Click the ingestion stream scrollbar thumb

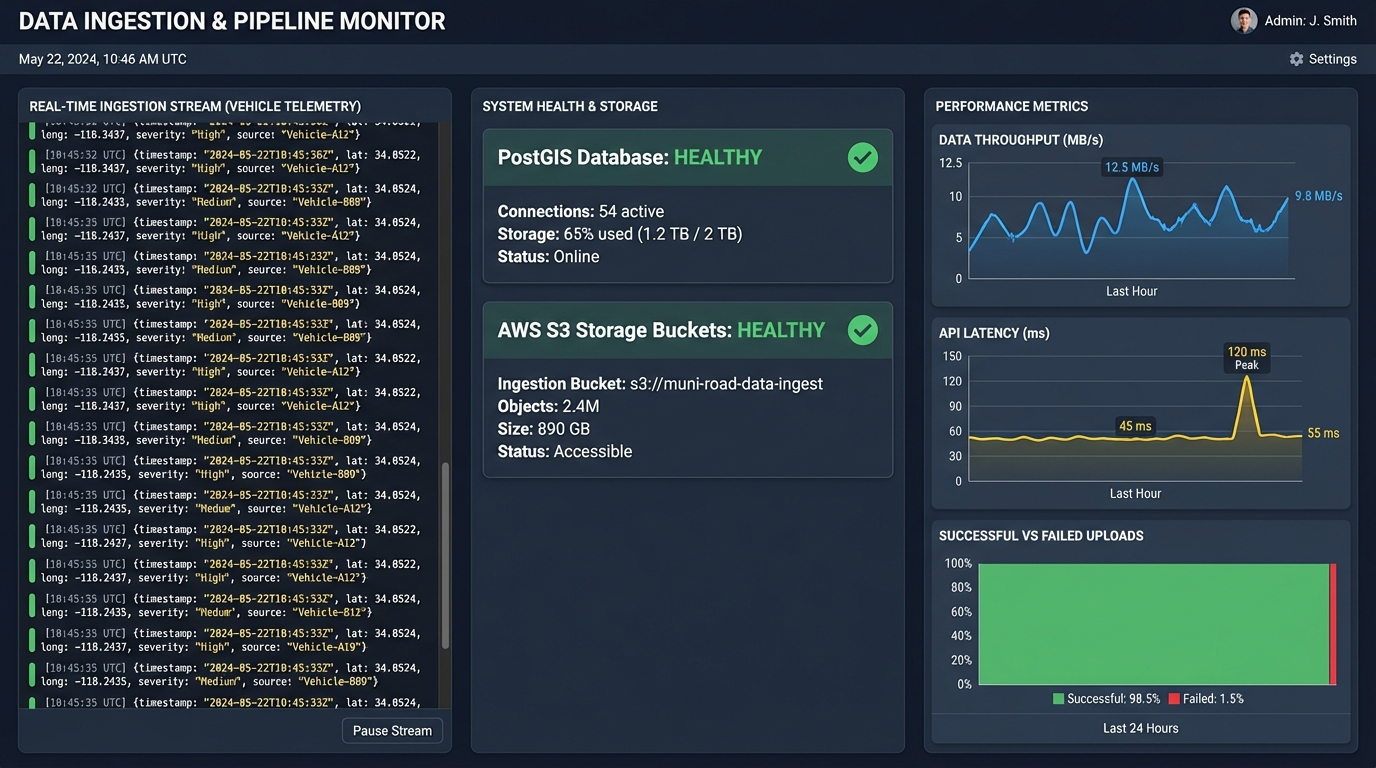[x=445, y=555]
